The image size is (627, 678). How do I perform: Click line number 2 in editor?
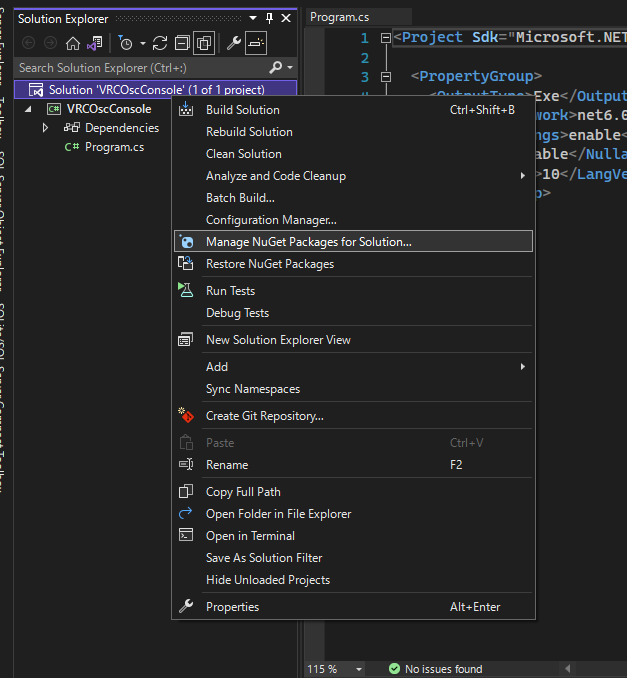coord(365,58)
